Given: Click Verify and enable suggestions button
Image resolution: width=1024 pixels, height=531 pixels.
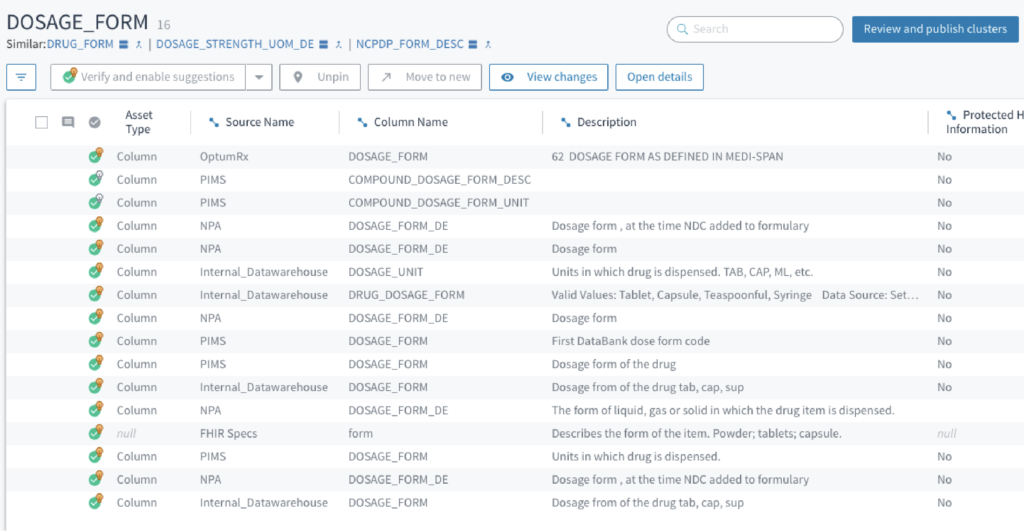Looking at the screenshot, I should [148, 77].
